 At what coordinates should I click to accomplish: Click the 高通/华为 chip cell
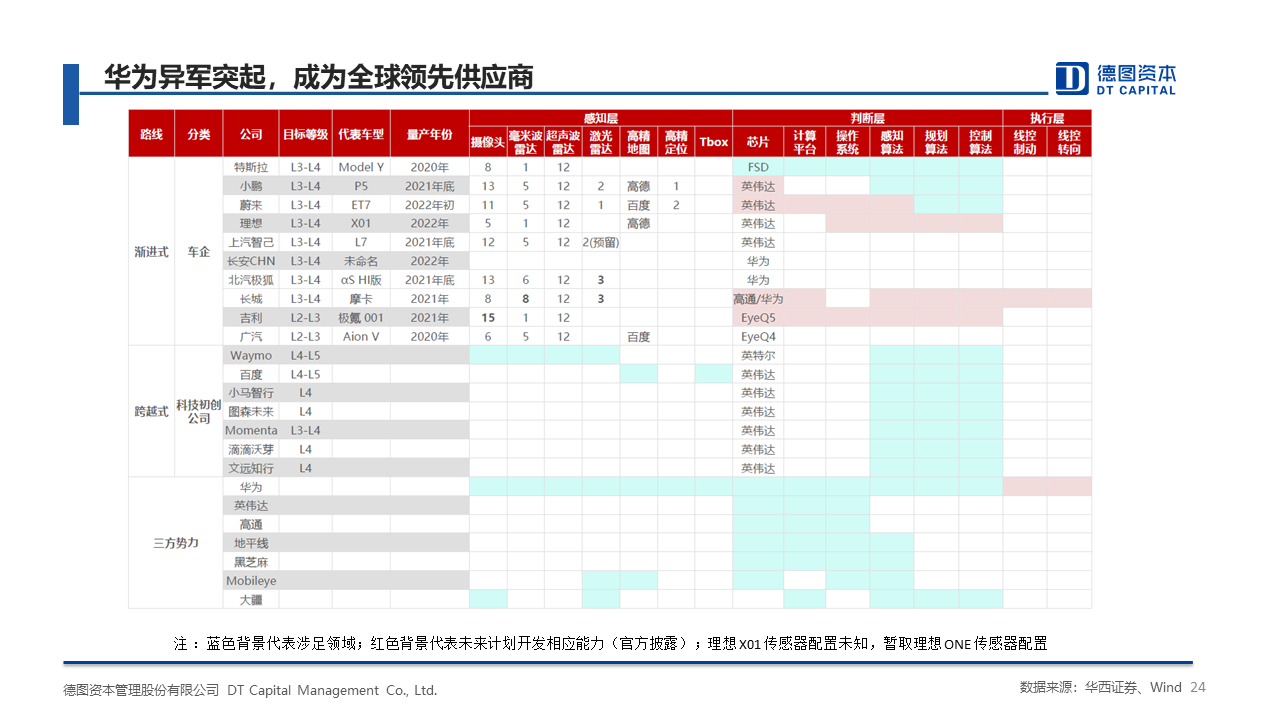click(x=758, y=299)
